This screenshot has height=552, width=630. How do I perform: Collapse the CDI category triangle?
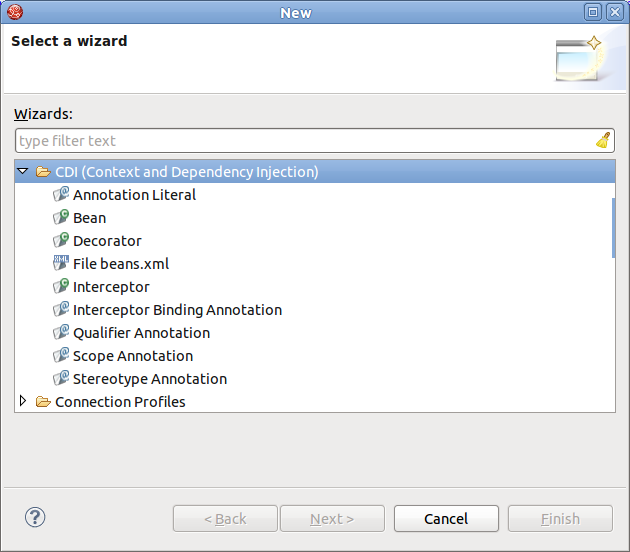point(23,172)
